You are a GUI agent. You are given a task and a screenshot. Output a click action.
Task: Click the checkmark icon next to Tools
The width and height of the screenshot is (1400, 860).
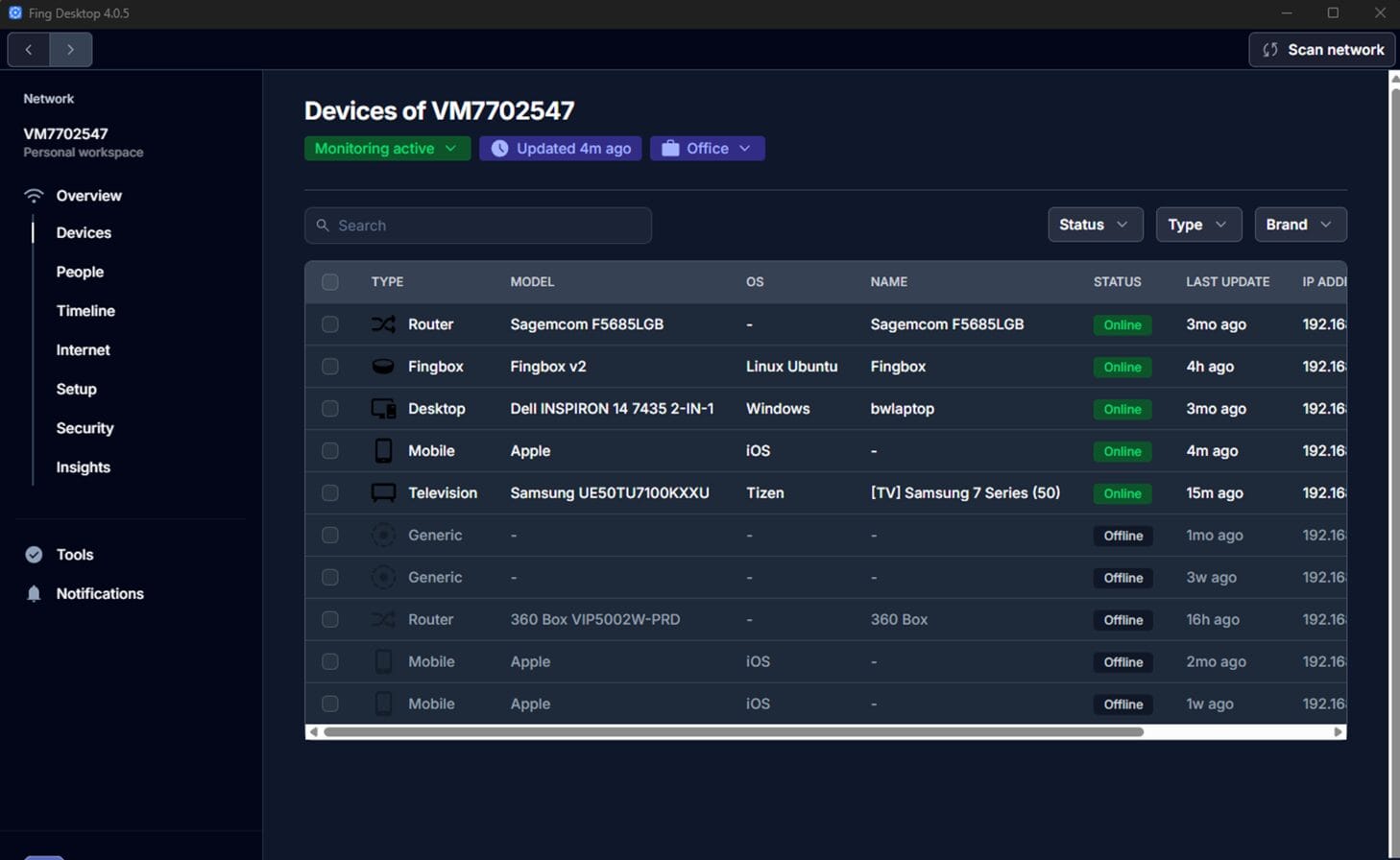pos(34,555)
